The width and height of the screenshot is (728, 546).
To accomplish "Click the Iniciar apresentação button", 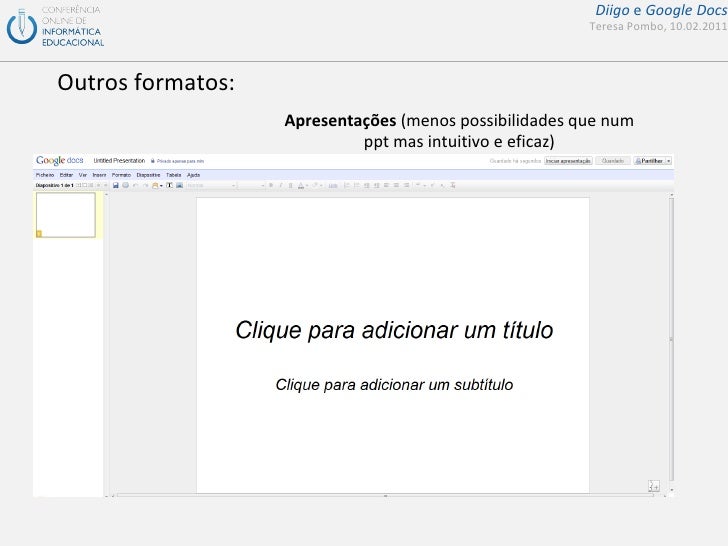I will pos(568,161).
